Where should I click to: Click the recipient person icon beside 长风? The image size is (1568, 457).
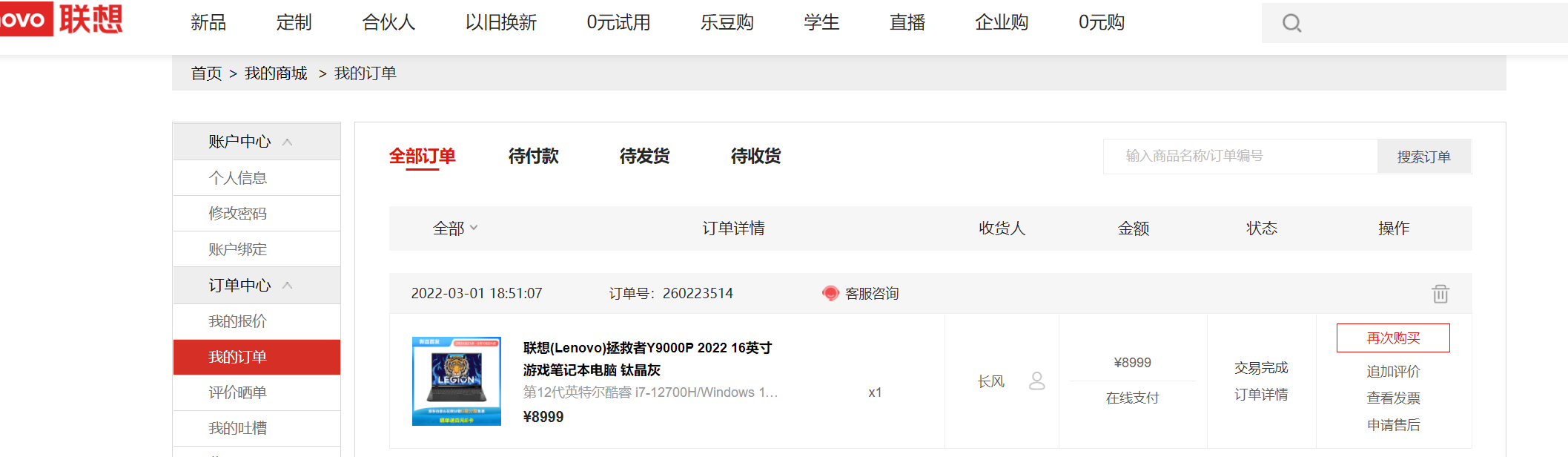point(1037,381)
